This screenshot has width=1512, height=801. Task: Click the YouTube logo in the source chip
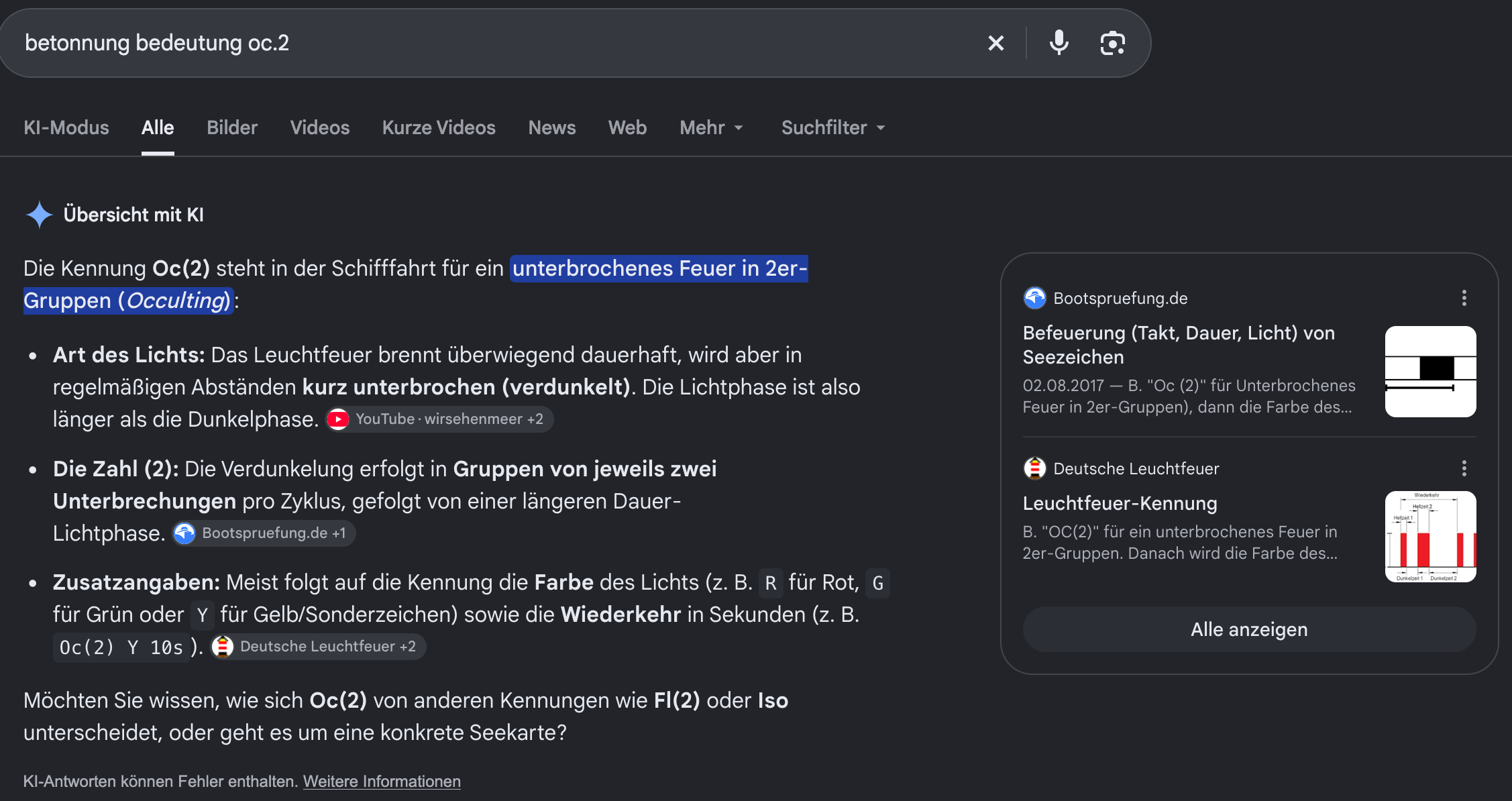pyautogui.click(x=338, y=419)
